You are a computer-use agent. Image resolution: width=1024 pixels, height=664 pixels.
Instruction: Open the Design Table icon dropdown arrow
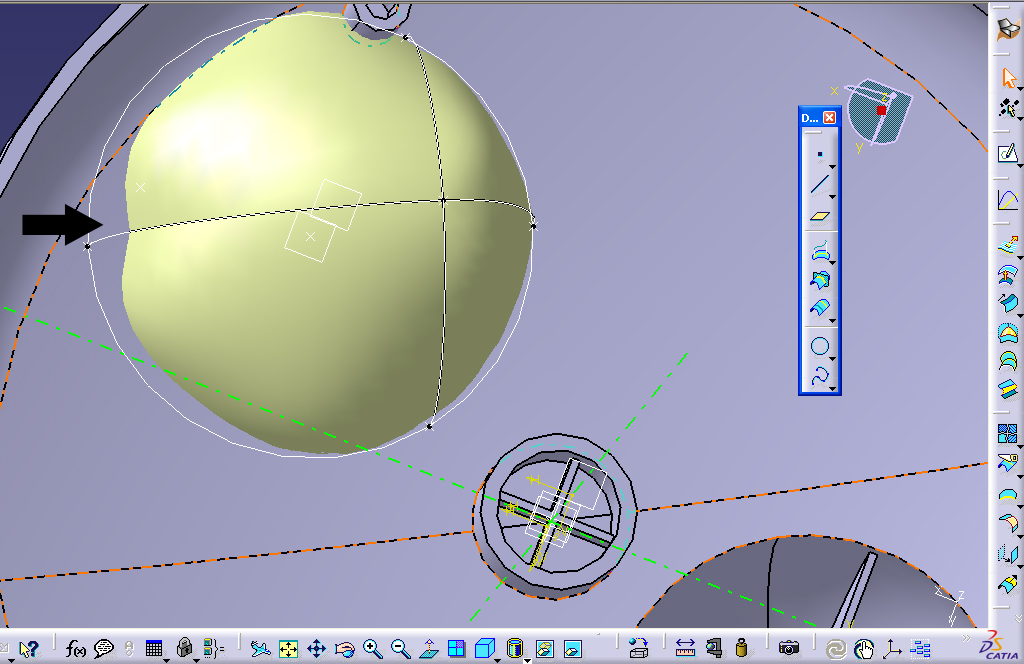point(166,659)
